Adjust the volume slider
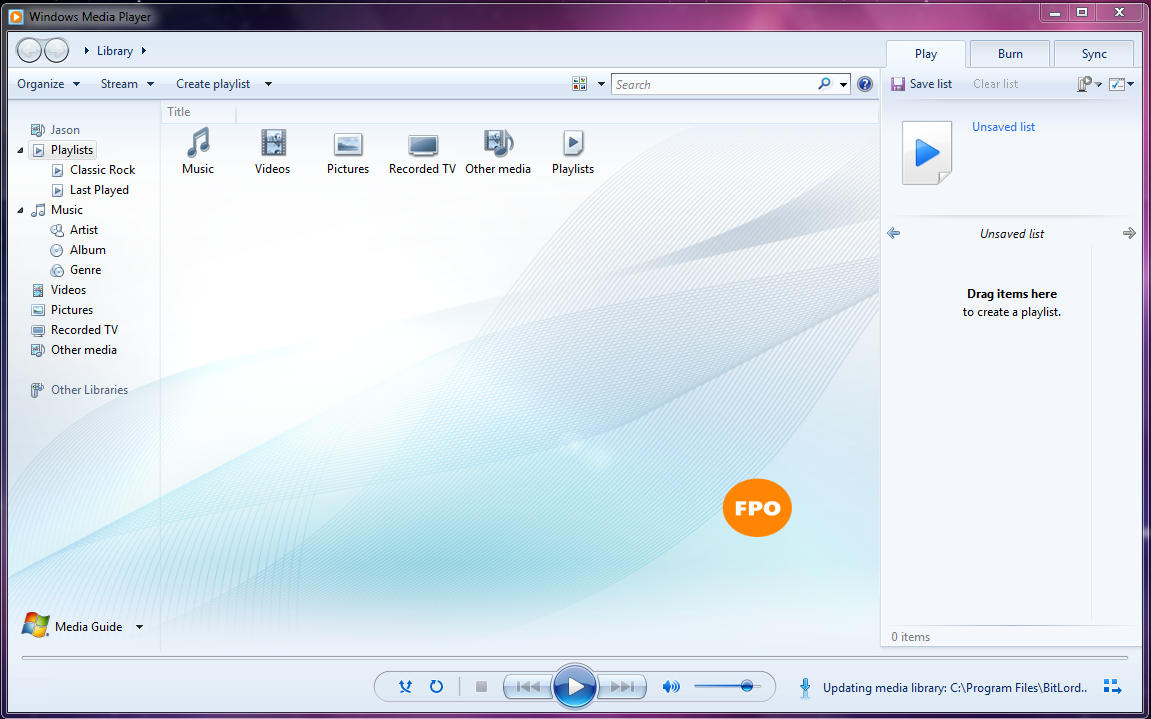 pos(727,687)
